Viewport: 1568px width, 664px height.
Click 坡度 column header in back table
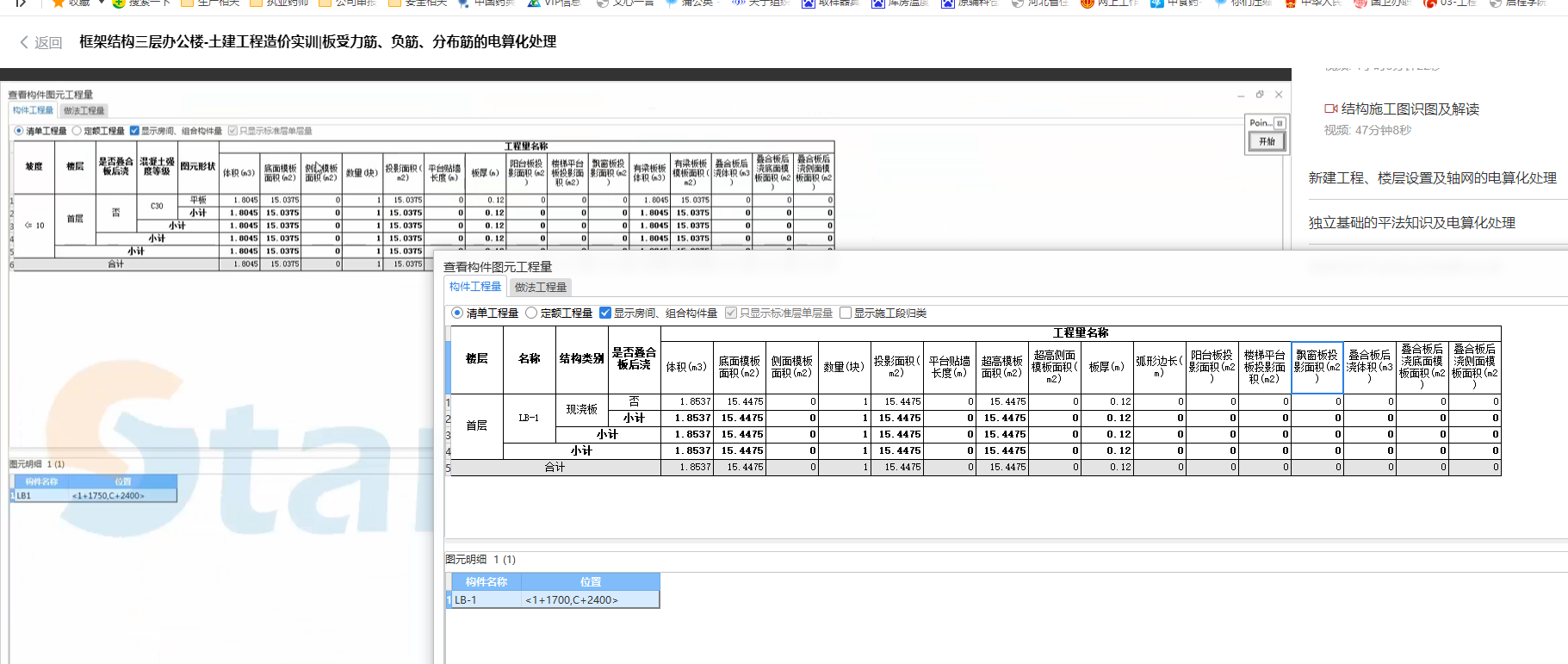(34, 166)
